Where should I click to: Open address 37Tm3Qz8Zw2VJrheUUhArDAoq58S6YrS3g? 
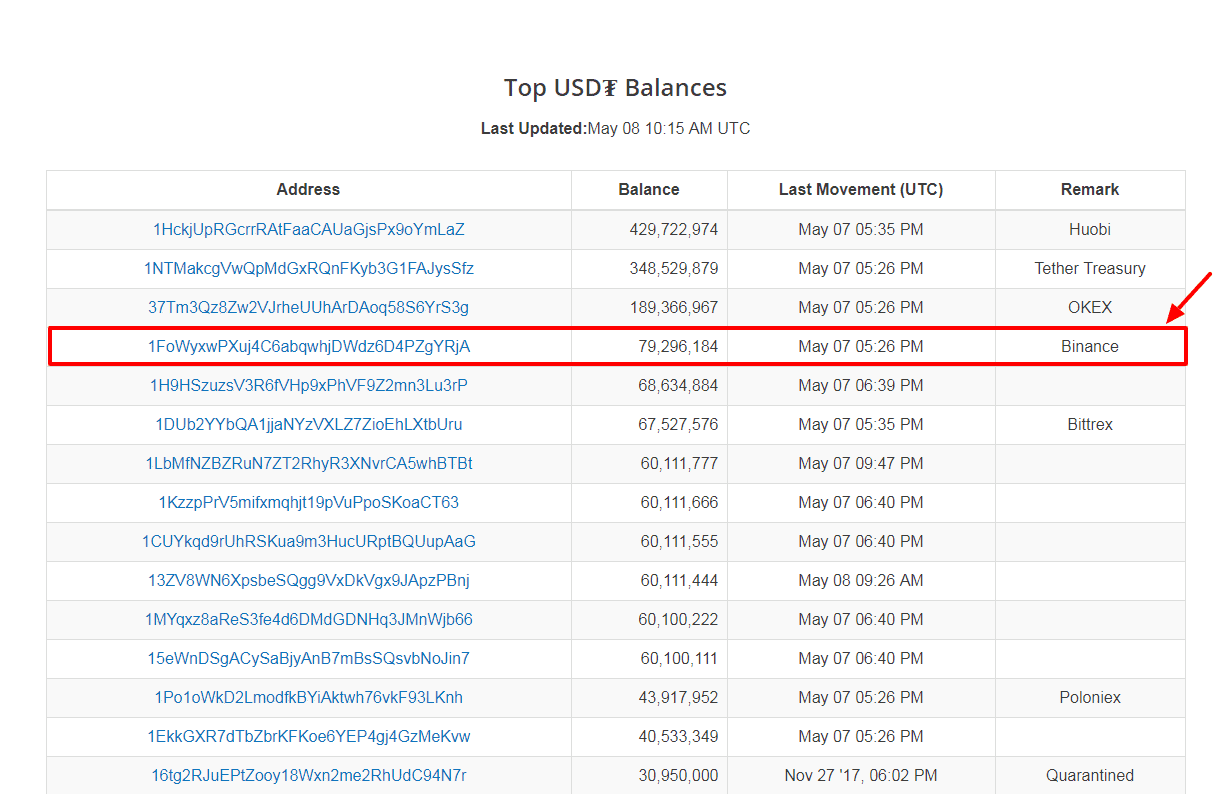(x=308, y=308)
